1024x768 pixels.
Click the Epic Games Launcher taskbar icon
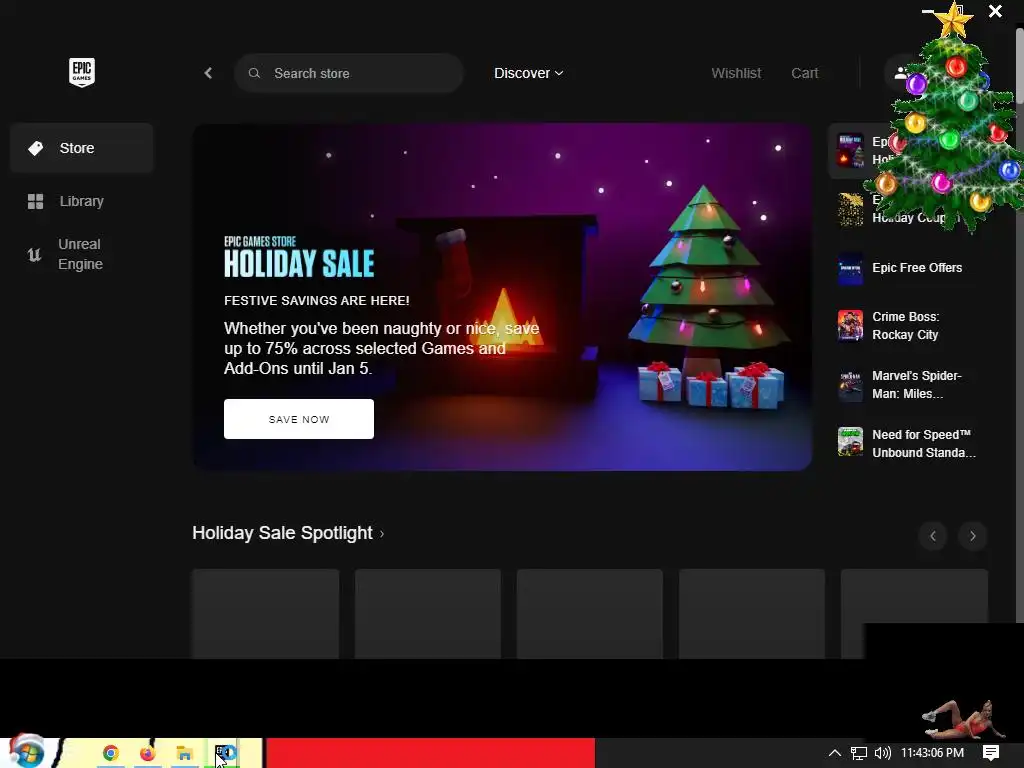coord(225,753)
